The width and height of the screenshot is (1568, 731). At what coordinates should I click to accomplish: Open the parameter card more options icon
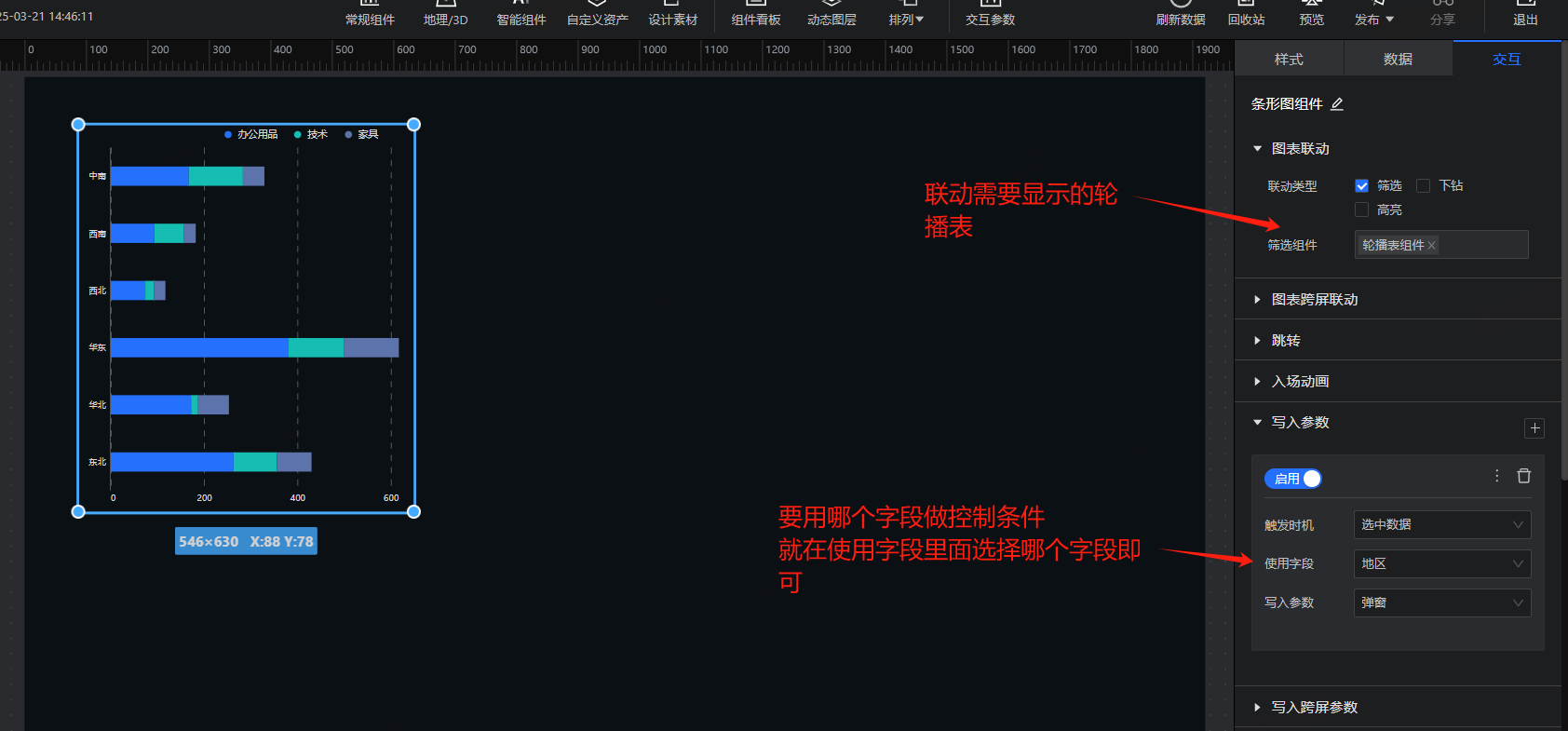point(1497,476)
